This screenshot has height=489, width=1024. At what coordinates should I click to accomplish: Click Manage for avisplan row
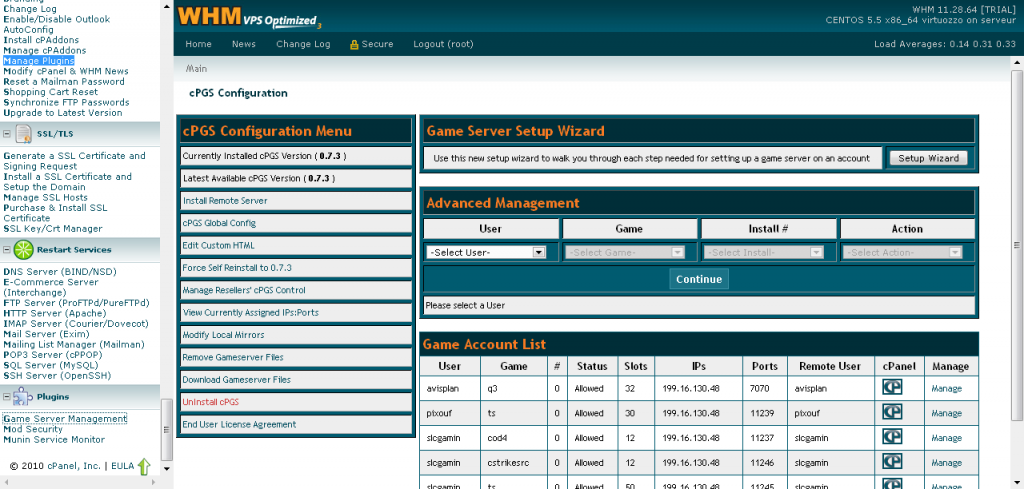click(946, 388)
